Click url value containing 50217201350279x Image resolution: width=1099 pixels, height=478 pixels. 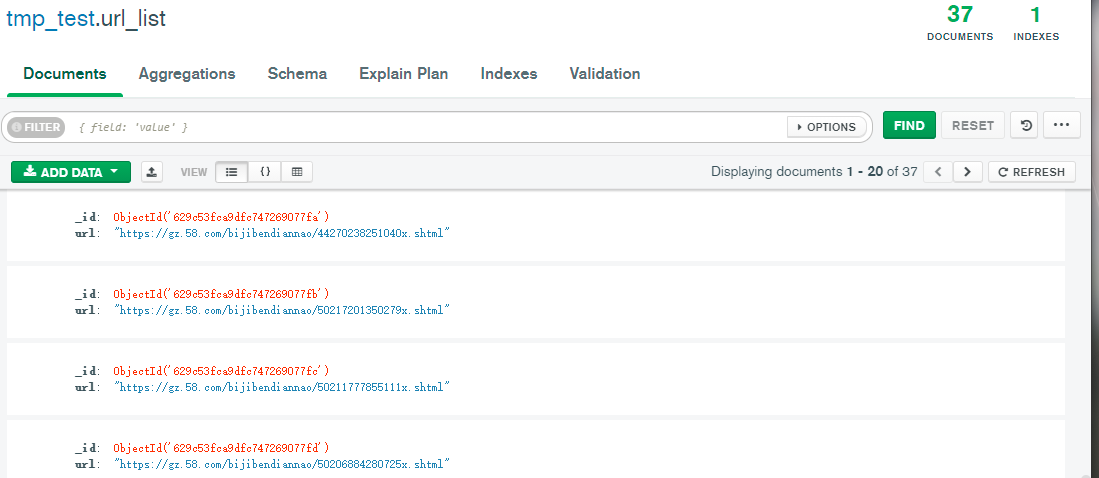click(281, 310)
